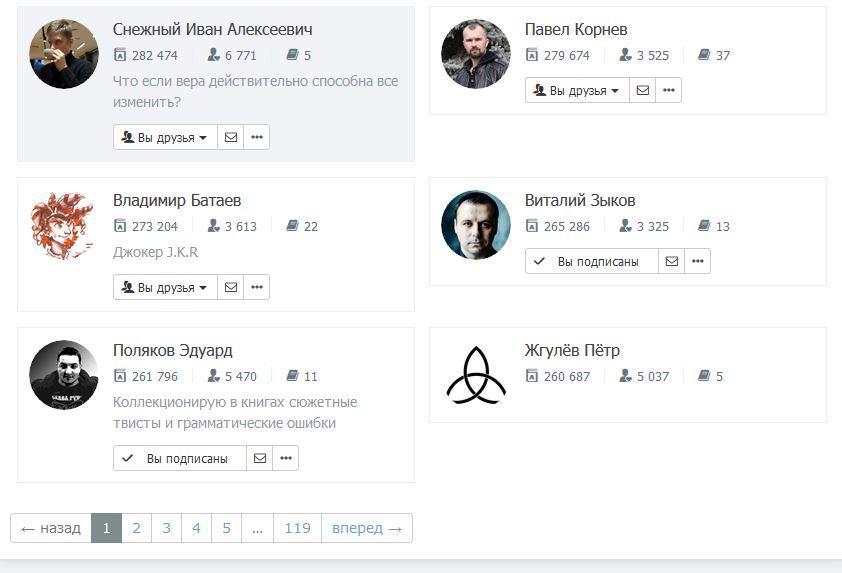Open Жгулёв Пётр profile name link
This screenshot has width=842, height=573.
pyautogui.click(x=572, y=350)
